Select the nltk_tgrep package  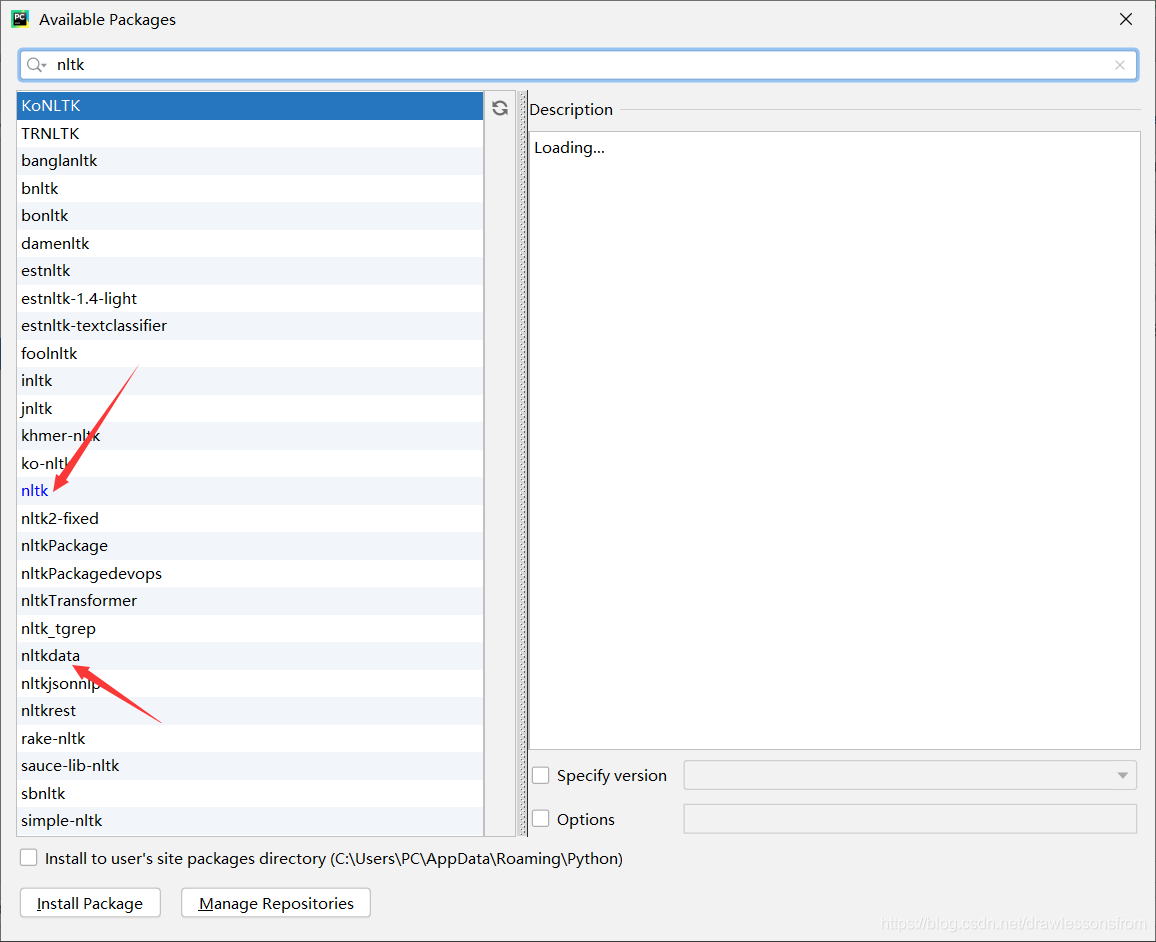[250, 629]
